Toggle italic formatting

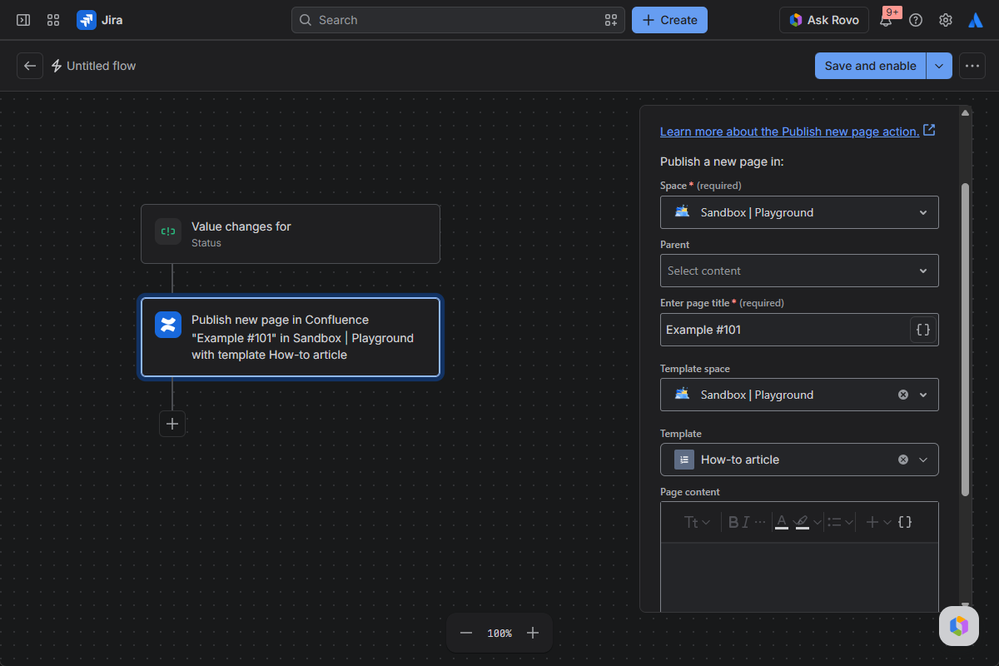point(746,522)
